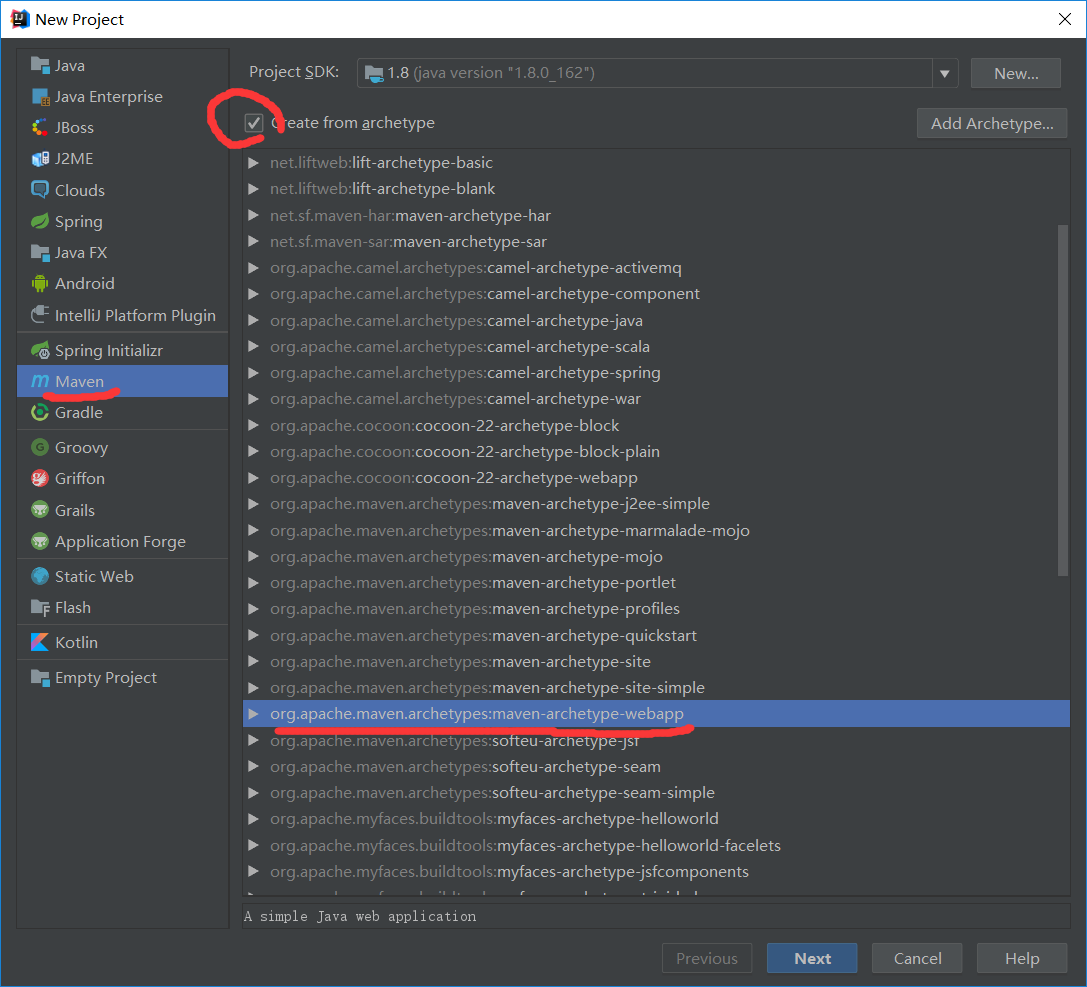Select lift-archetype-blank row
Viewport: 1087px width, 987px height.
coord(656,189)
